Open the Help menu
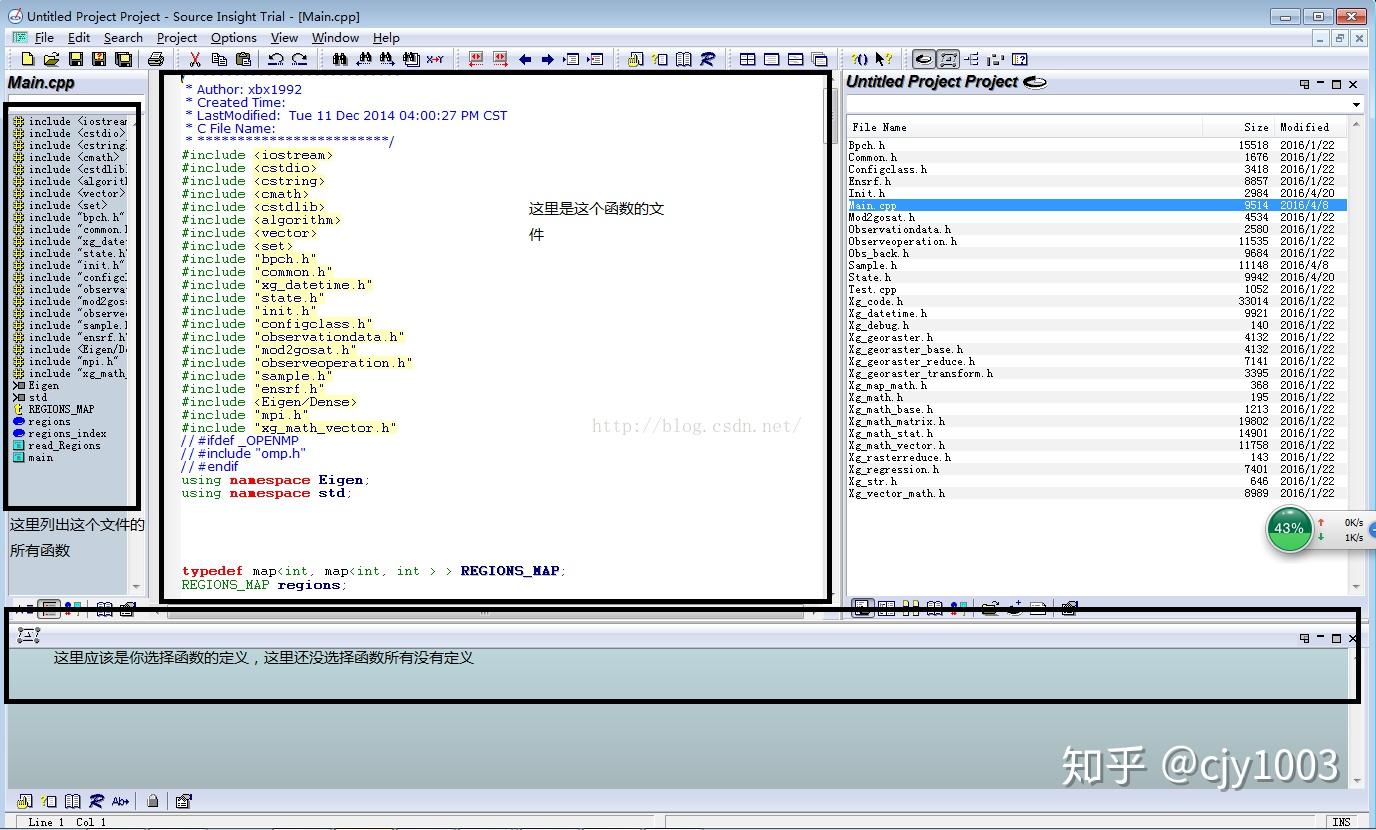1376x830 pixels. tap(386, 38)
